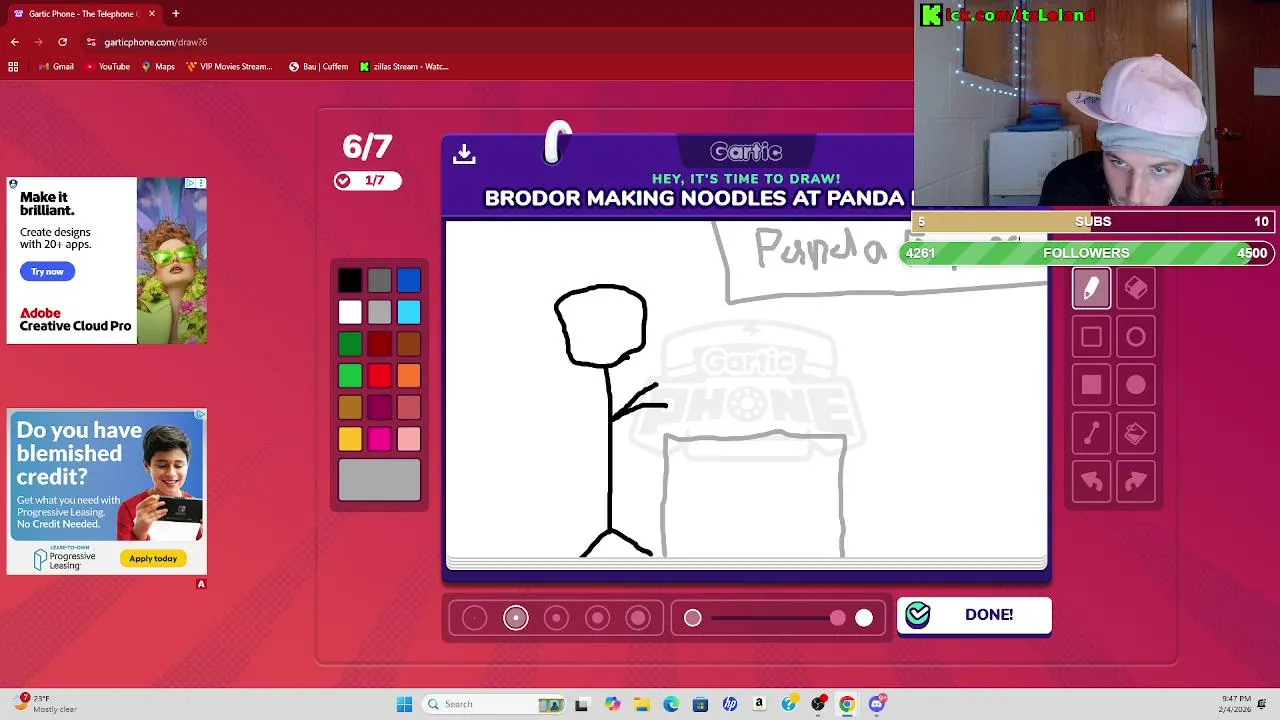Pick the bright red color swatch
The image size is (1280, 720).
coord(379,376)
